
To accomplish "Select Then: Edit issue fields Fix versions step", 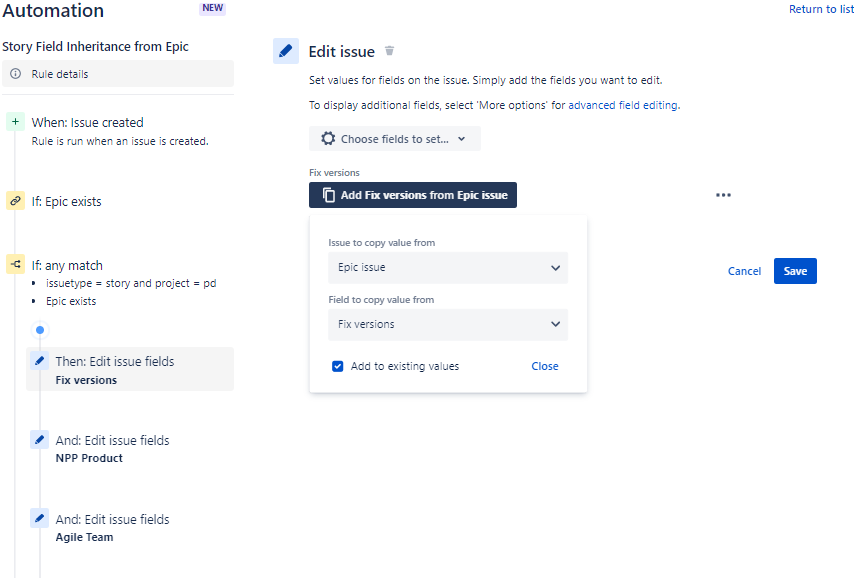I will pyautogui.click(x=130, y=369).
